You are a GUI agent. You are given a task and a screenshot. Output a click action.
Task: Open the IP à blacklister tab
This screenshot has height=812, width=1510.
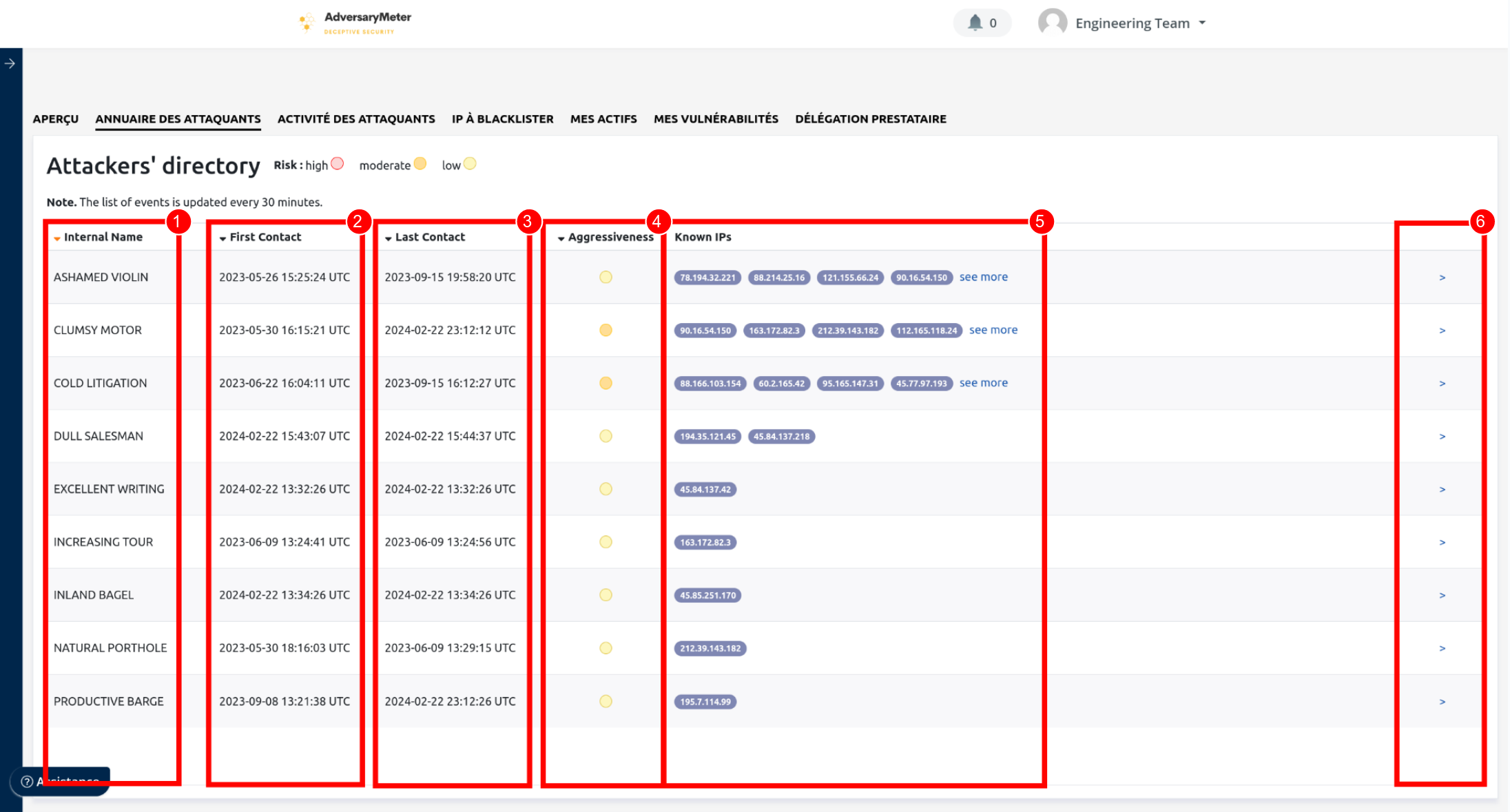502,119
